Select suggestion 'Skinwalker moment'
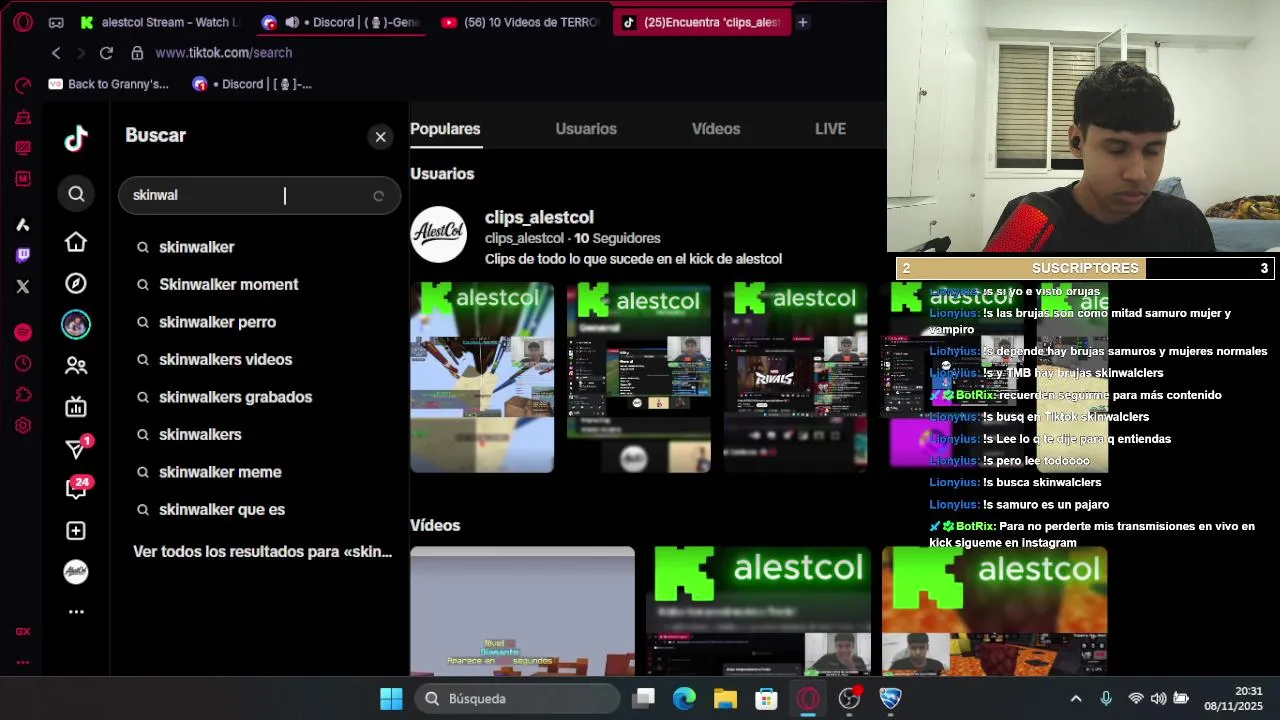This screenshot has height=720, width=1280. click(228, 285)
